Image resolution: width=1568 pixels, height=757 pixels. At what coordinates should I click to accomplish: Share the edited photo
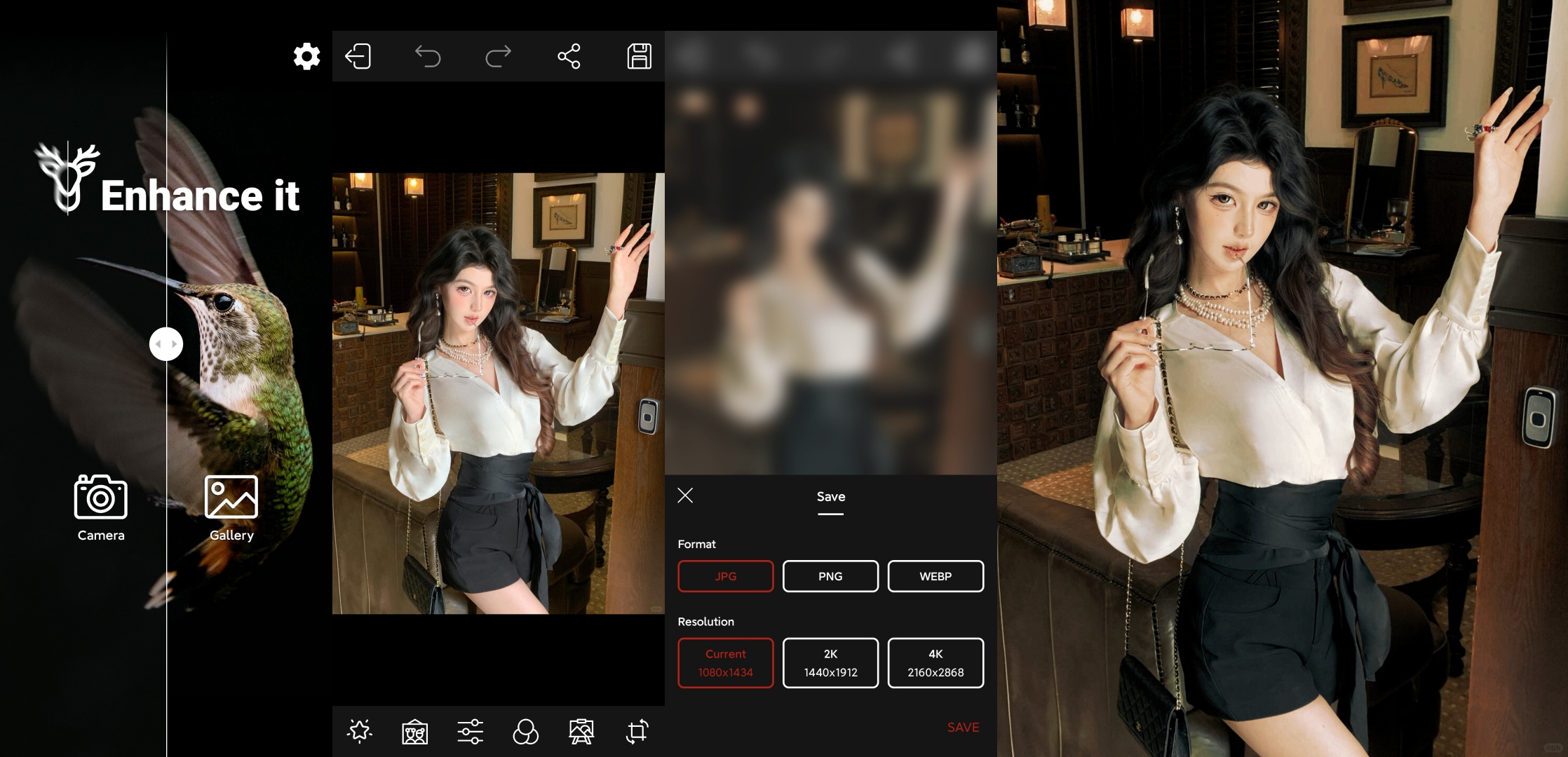click(569, 56)
